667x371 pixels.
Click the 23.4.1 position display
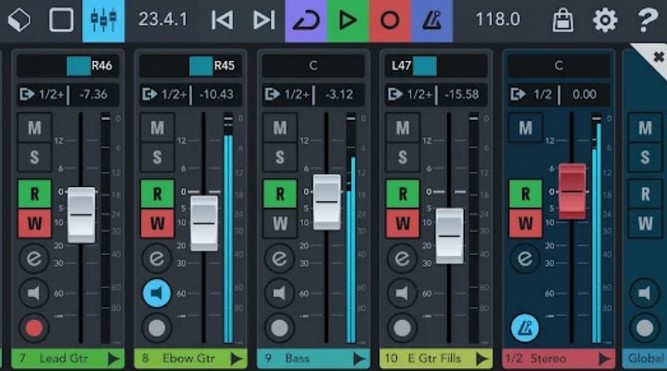coord(163,20)
